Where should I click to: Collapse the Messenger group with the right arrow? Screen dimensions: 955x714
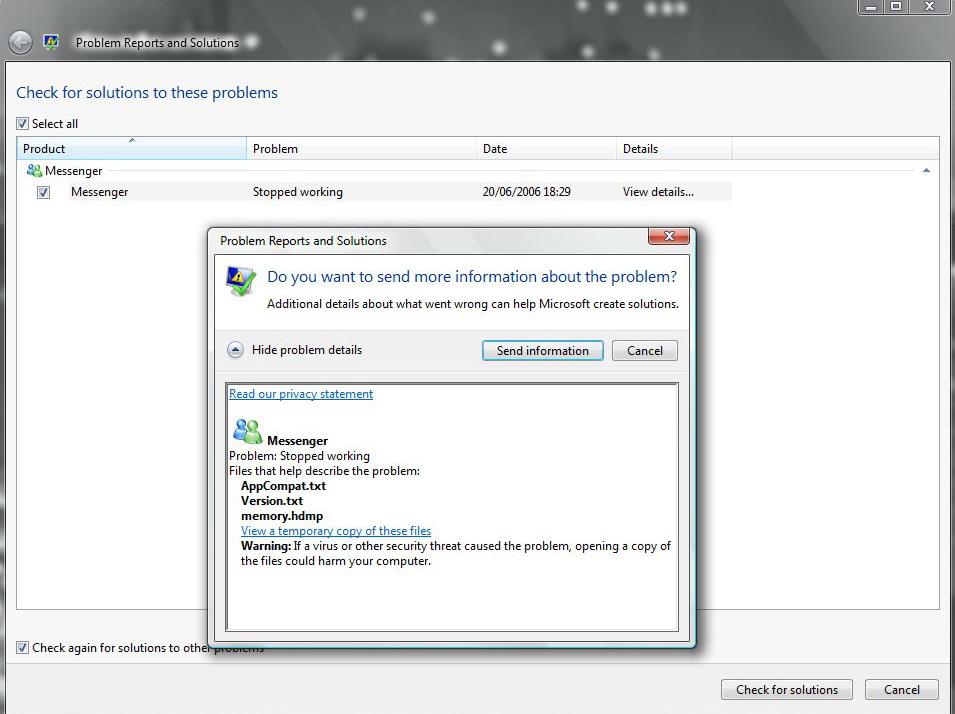(926, 171)
